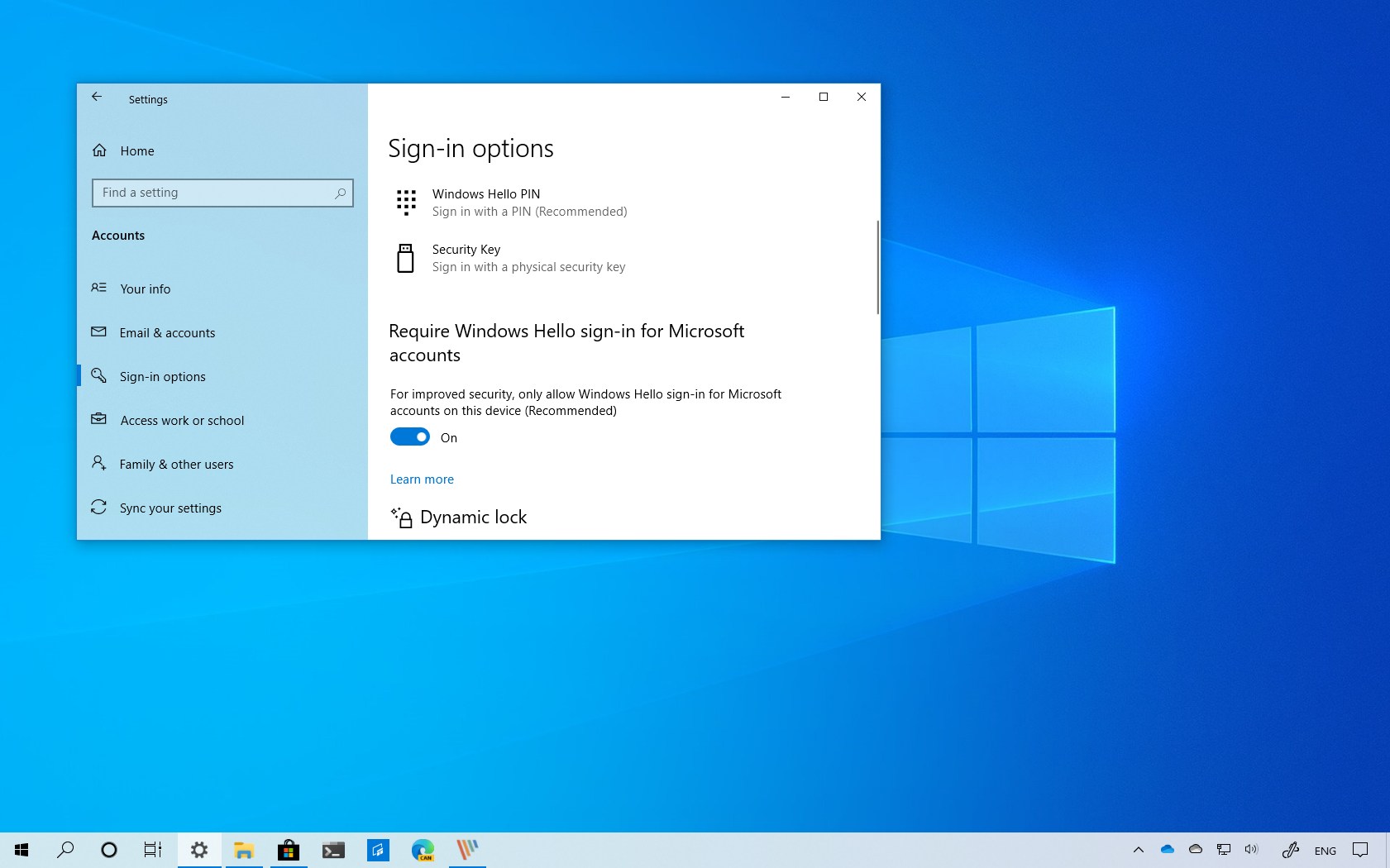Viewport: 1390px width, 868px height.
Task: Open Windows Ink Workspace pen icon
Action: [1290, 850]
